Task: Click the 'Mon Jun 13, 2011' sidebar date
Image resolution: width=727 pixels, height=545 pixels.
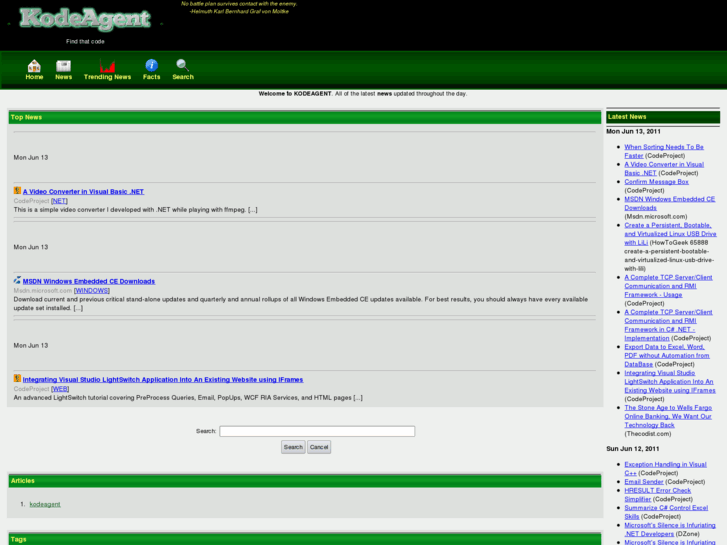Action: pyautogui.click(x=633, y=132)
